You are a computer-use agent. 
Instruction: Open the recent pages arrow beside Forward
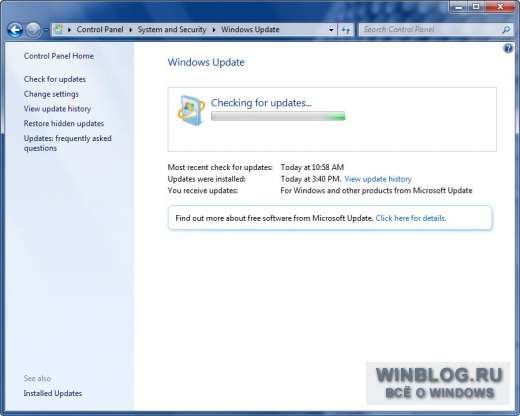pyautogui.click(x=46, y=30)
